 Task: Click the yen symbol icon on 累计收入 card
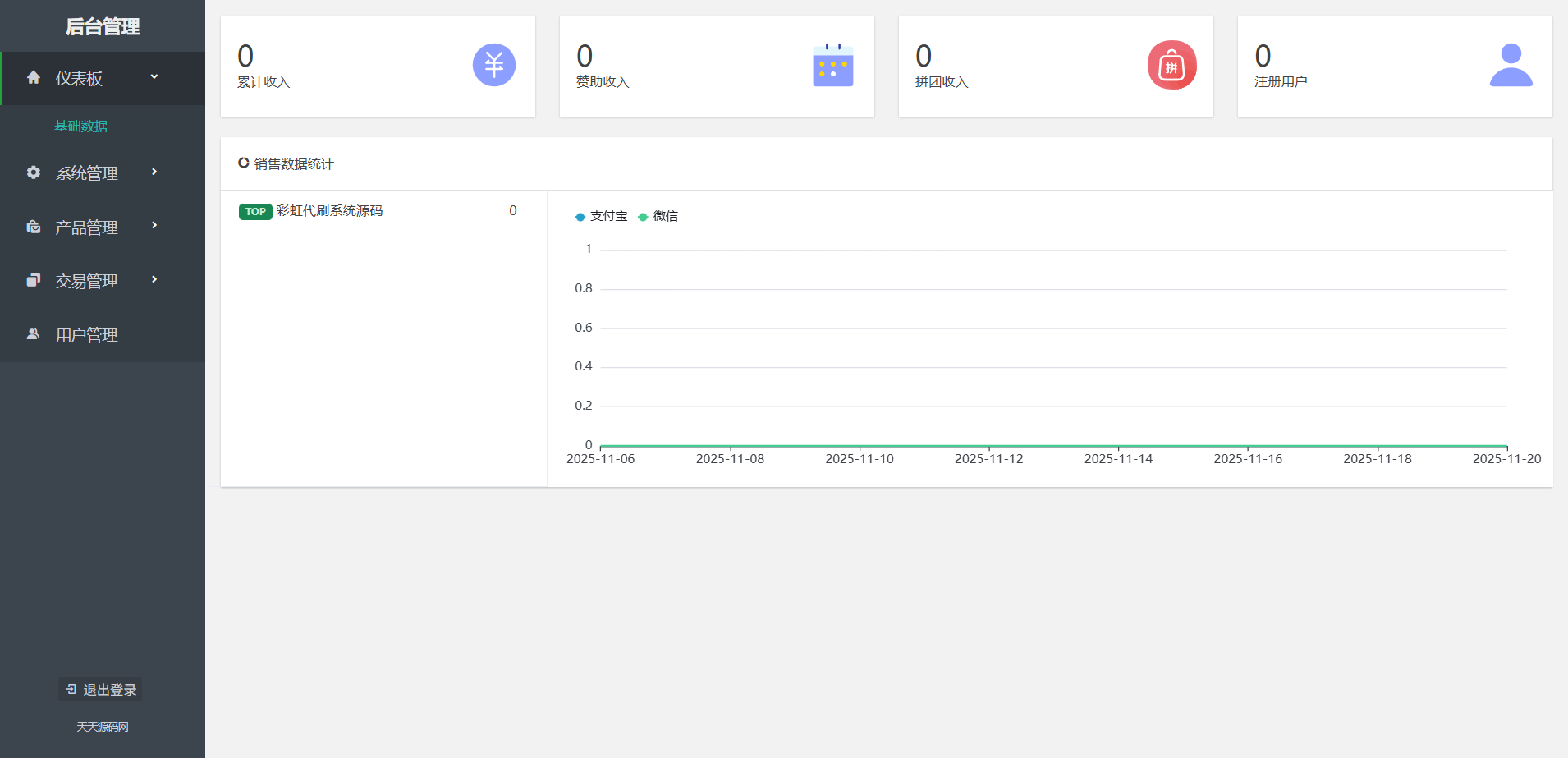(493, 65)
